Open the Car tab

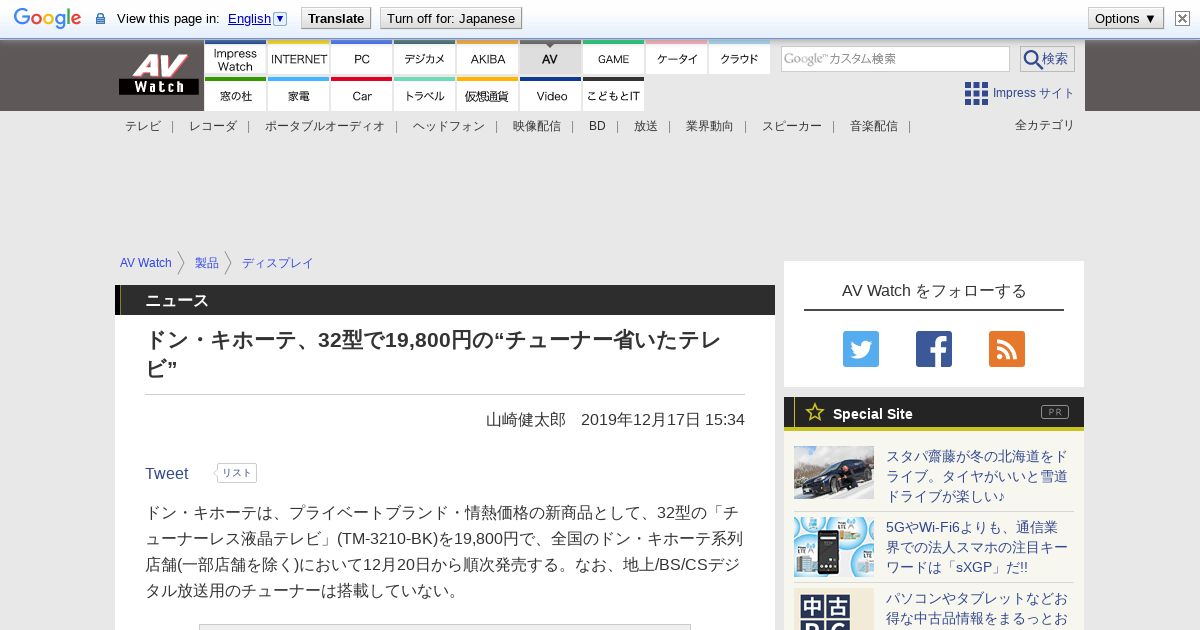(x=362, y=95)
